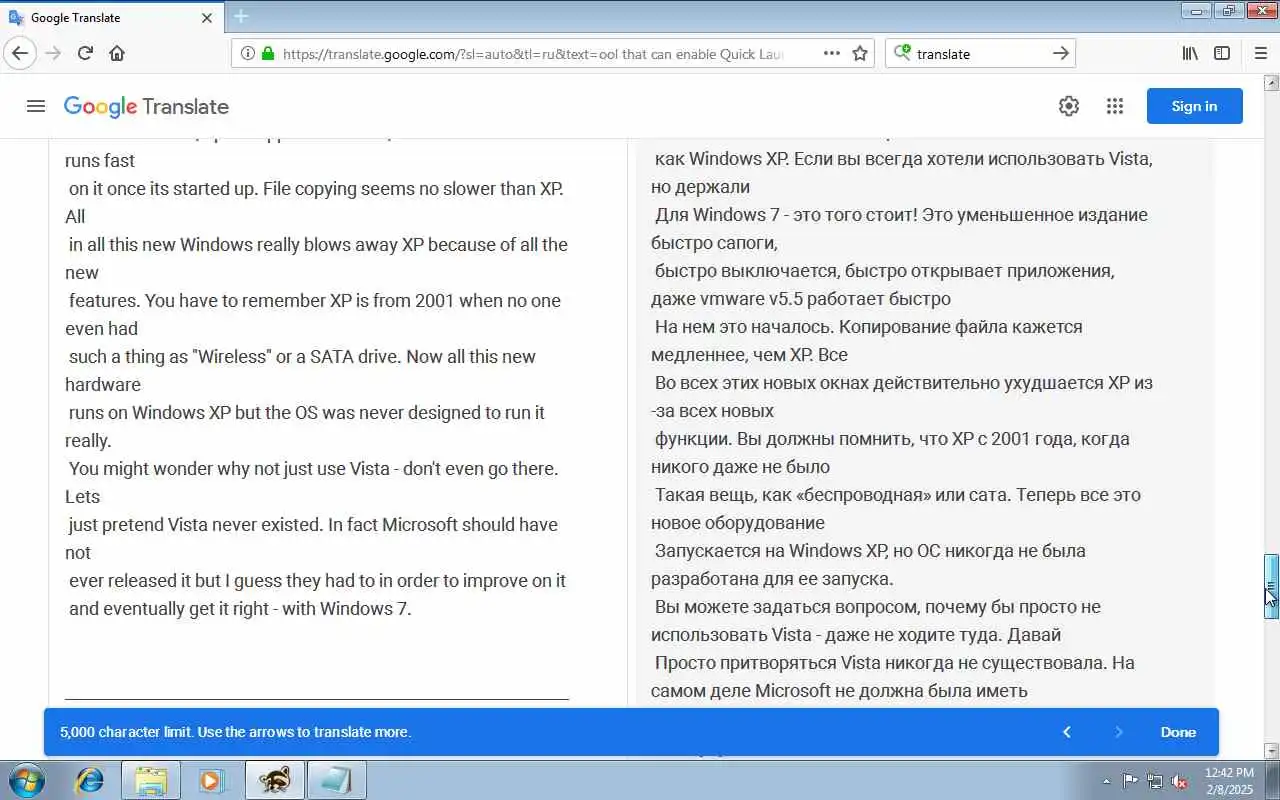Open the Windows Start menu
The width and height of the screenshot is (1280, 800).
click(26, 780)
